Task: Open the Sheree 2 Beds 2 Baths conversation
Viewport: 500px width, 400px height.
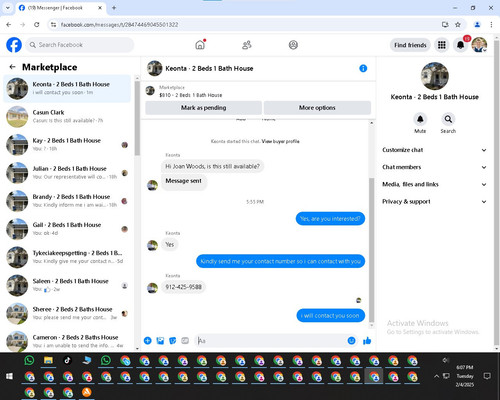Action: tap(67, 313)
